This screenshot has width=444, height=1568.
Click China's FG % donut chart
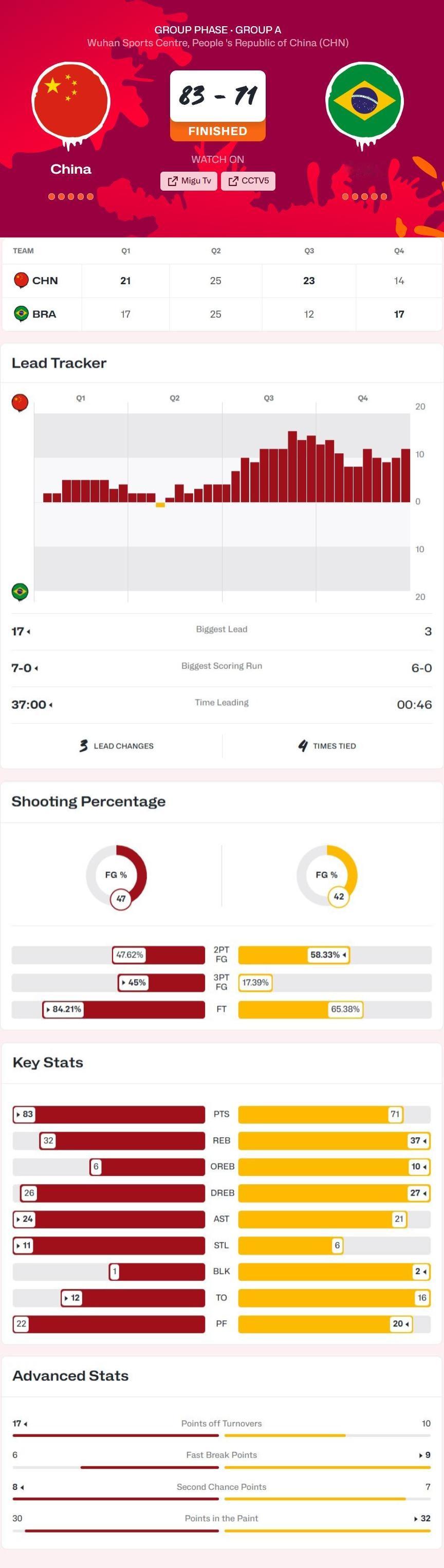click(x=116, y=876)
